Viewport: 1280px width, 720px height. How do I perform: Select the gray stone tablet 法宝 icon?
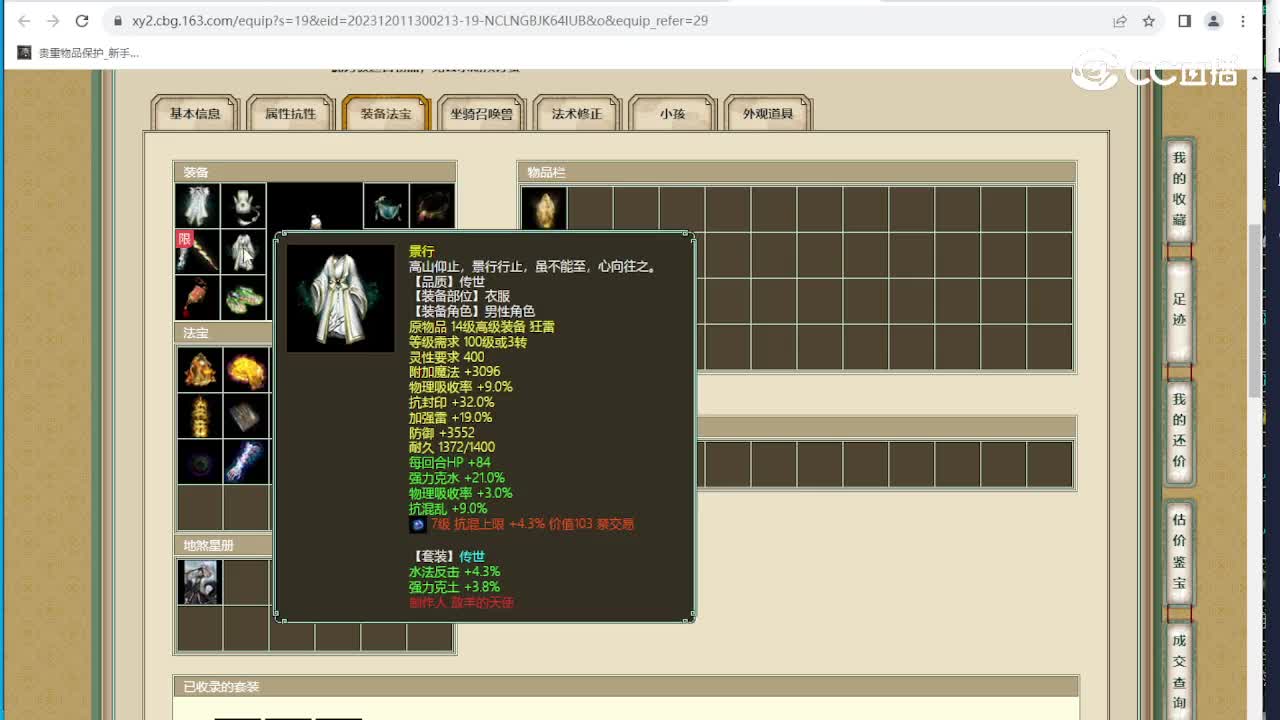[x=246, y=416]
